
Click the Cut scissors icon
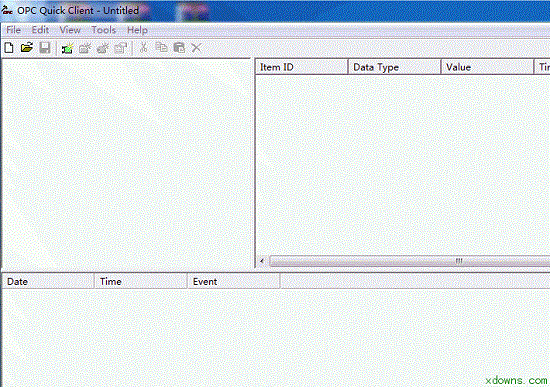(x=143, y=48)
